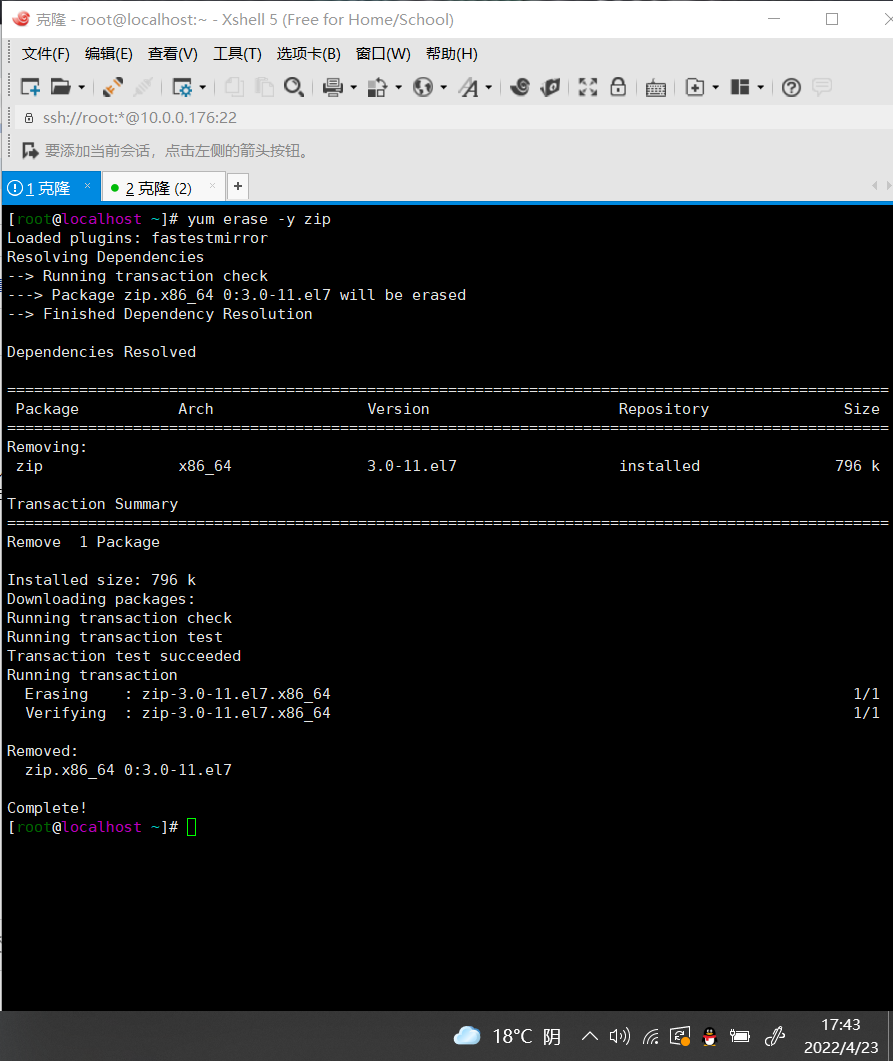Click the weather cloud icon in taskbar

click(x=467, y=1036)
